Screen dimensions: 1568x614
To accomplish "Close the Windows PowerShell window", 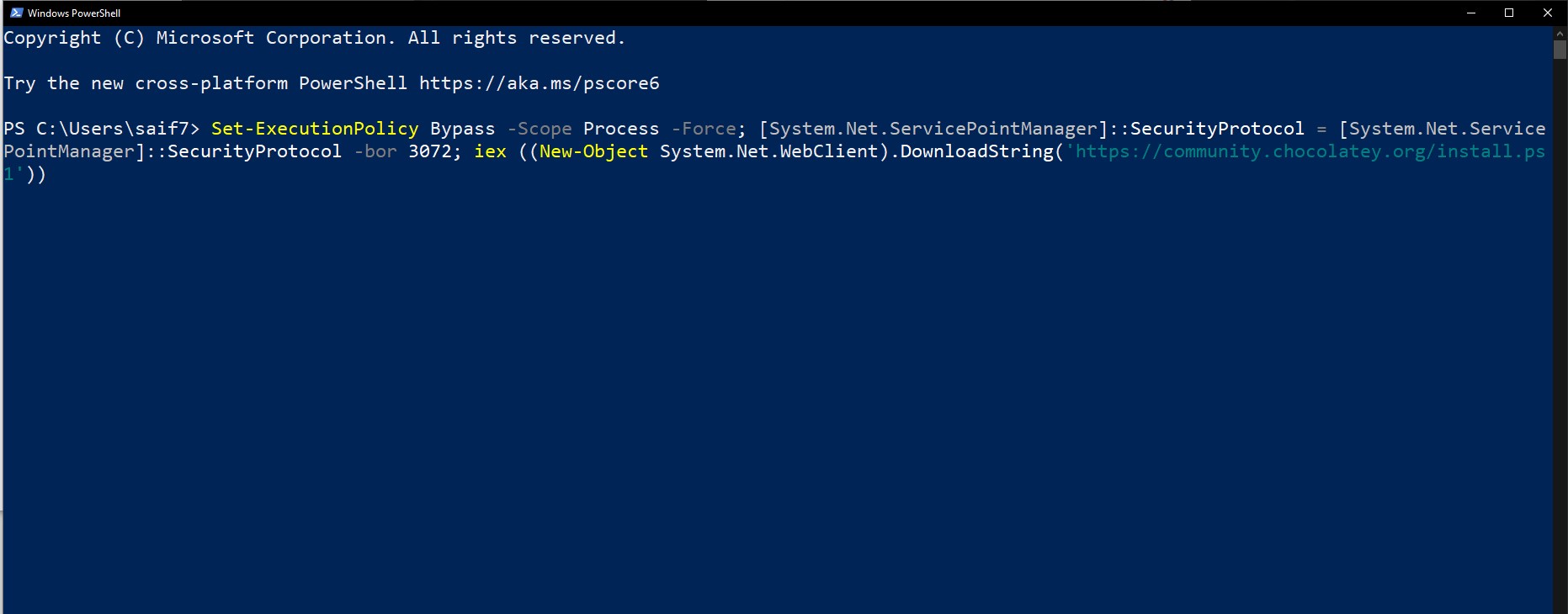I will click(1547, 13).
